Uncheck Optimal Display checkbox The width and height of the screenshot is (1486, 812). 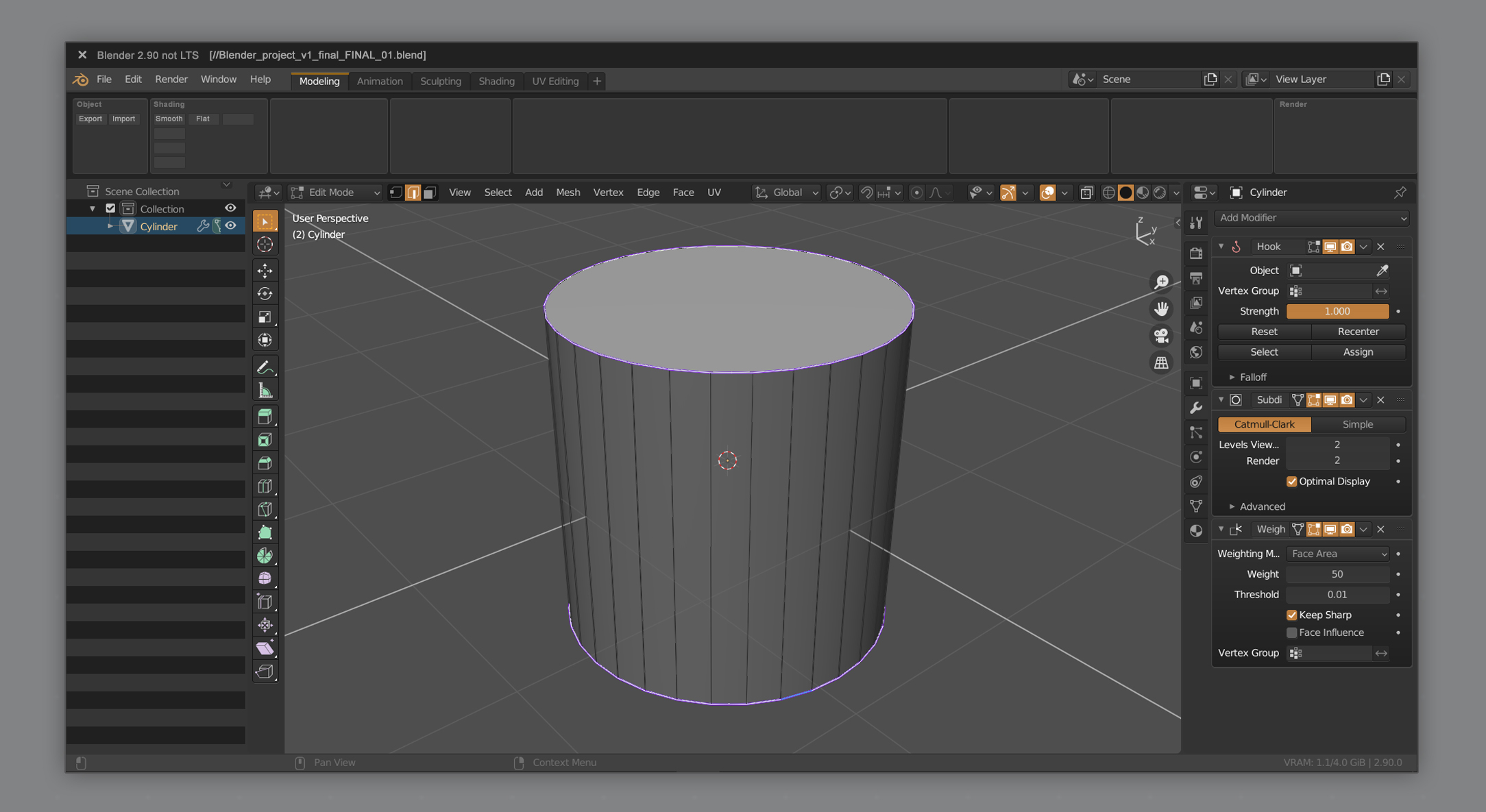pos(1291,482)
